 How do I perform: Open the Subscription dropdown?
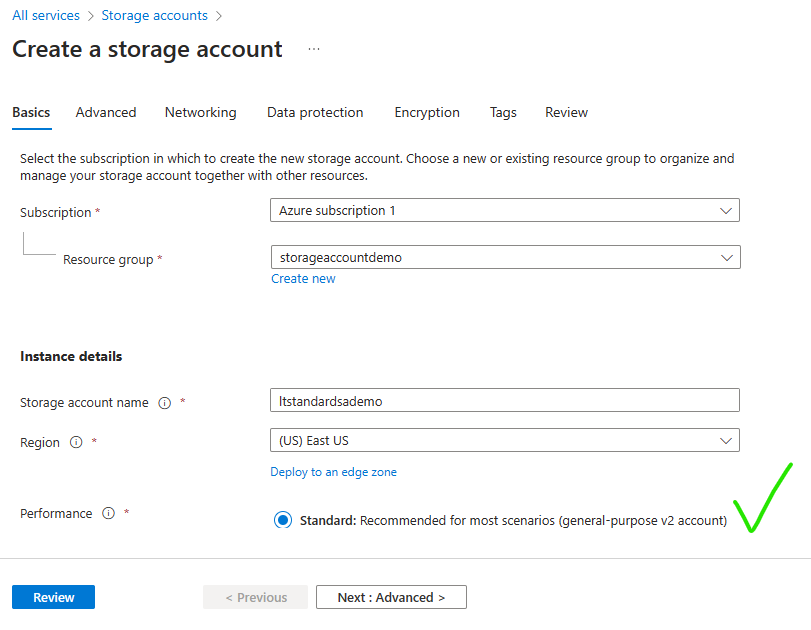pyautogui.click(x=505, y=211)
